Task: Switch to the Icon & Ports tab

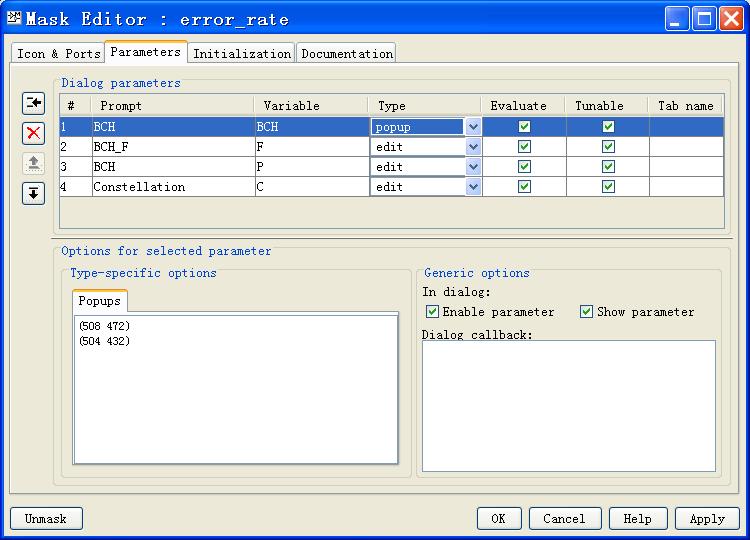Action: point(58,54)
